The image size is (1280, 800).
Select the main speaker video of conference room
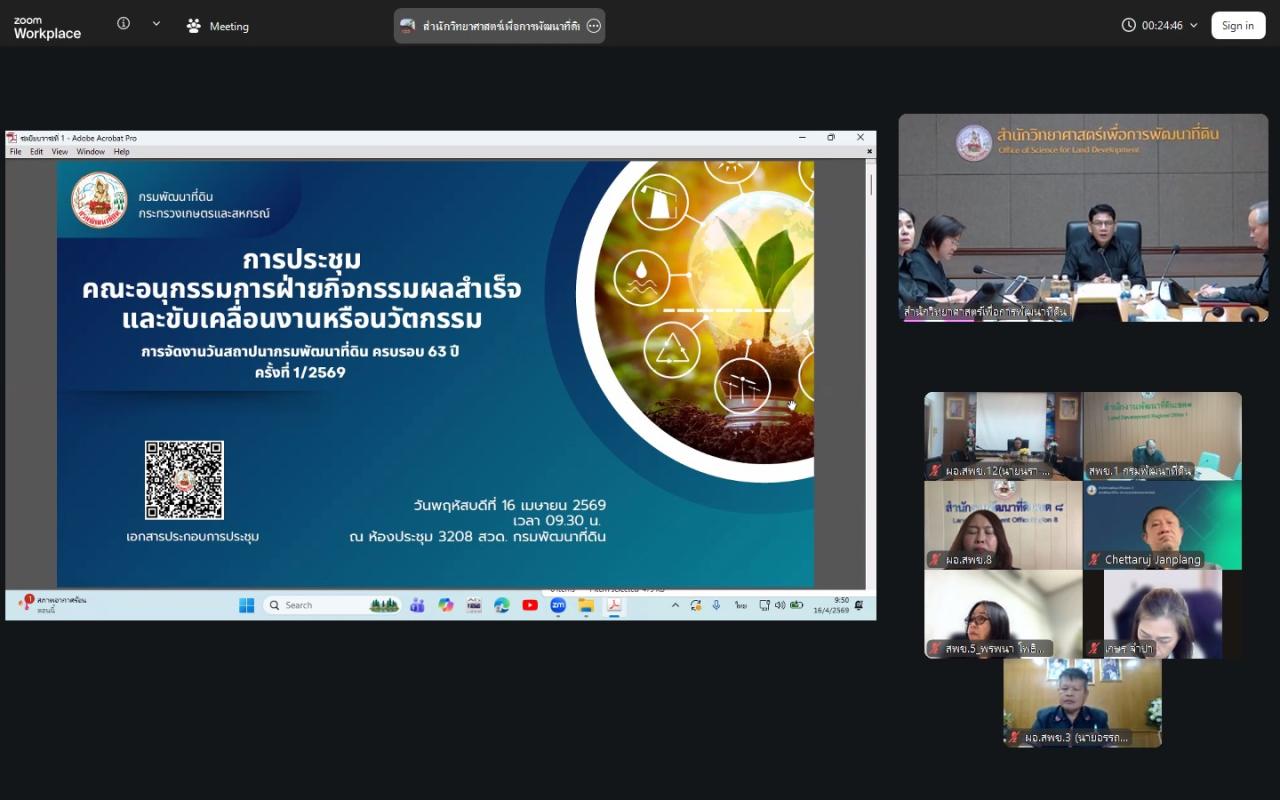(1083, 217)
